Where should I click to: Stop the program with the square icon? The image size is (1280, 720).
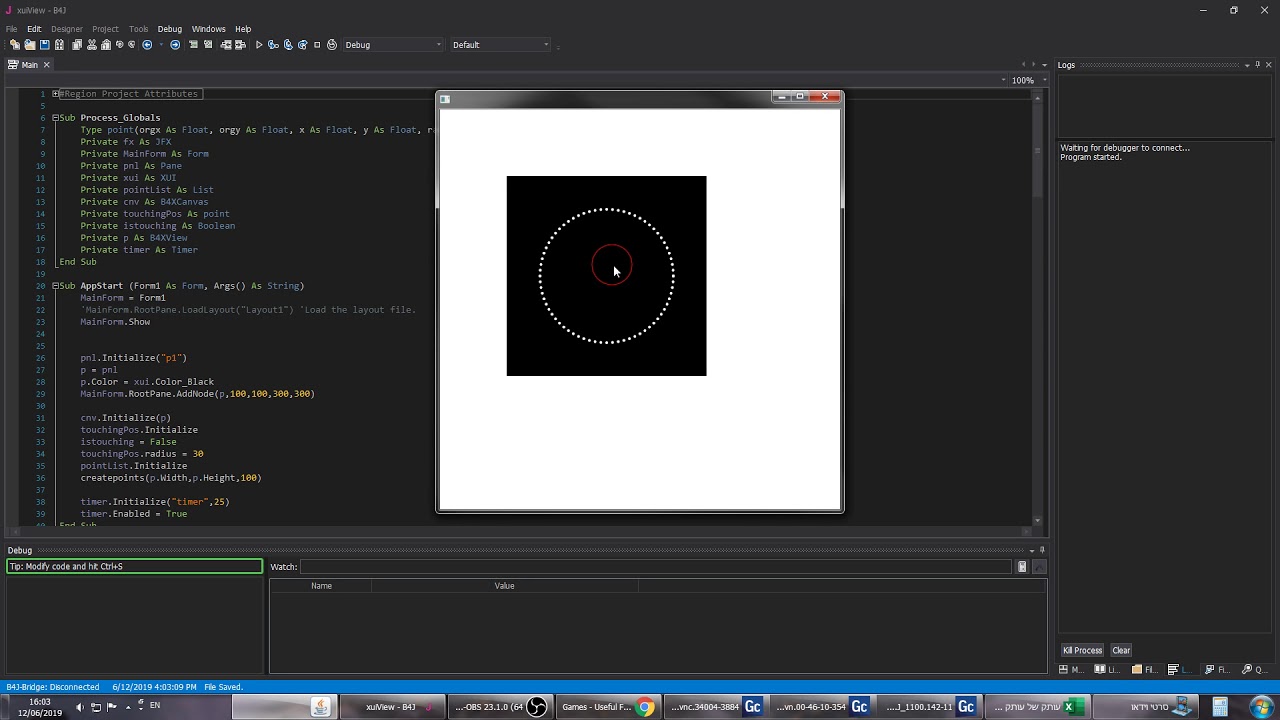317,45
